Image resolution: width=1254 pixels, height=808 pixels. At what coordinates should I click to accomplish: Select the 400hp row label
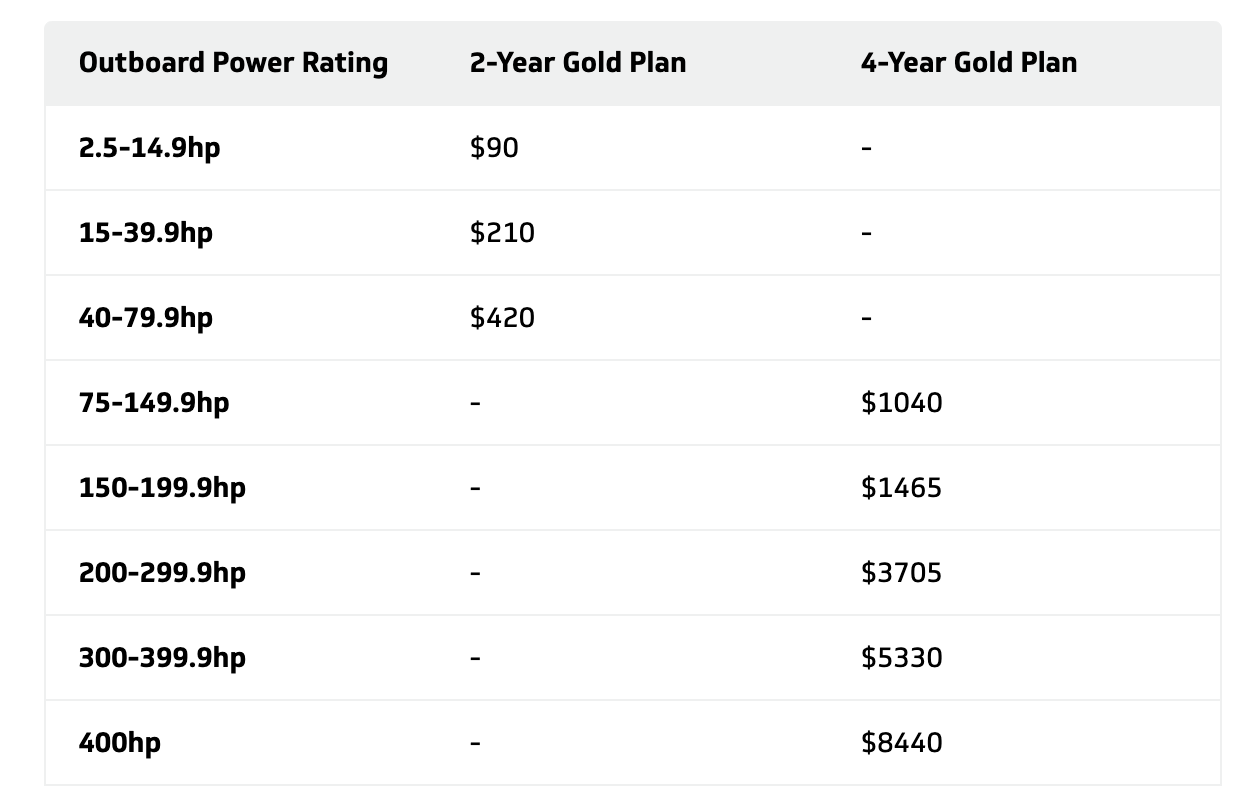(x=120, y=743)
